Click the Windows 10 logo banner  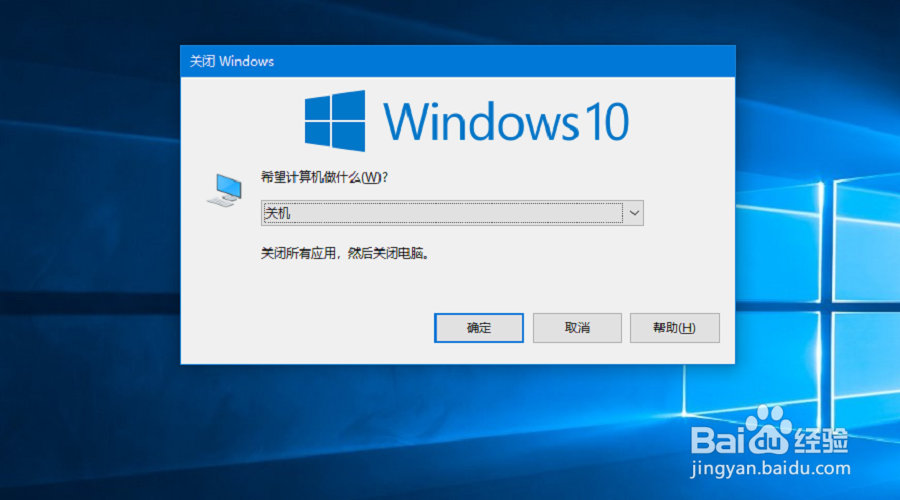pos(467,121)
